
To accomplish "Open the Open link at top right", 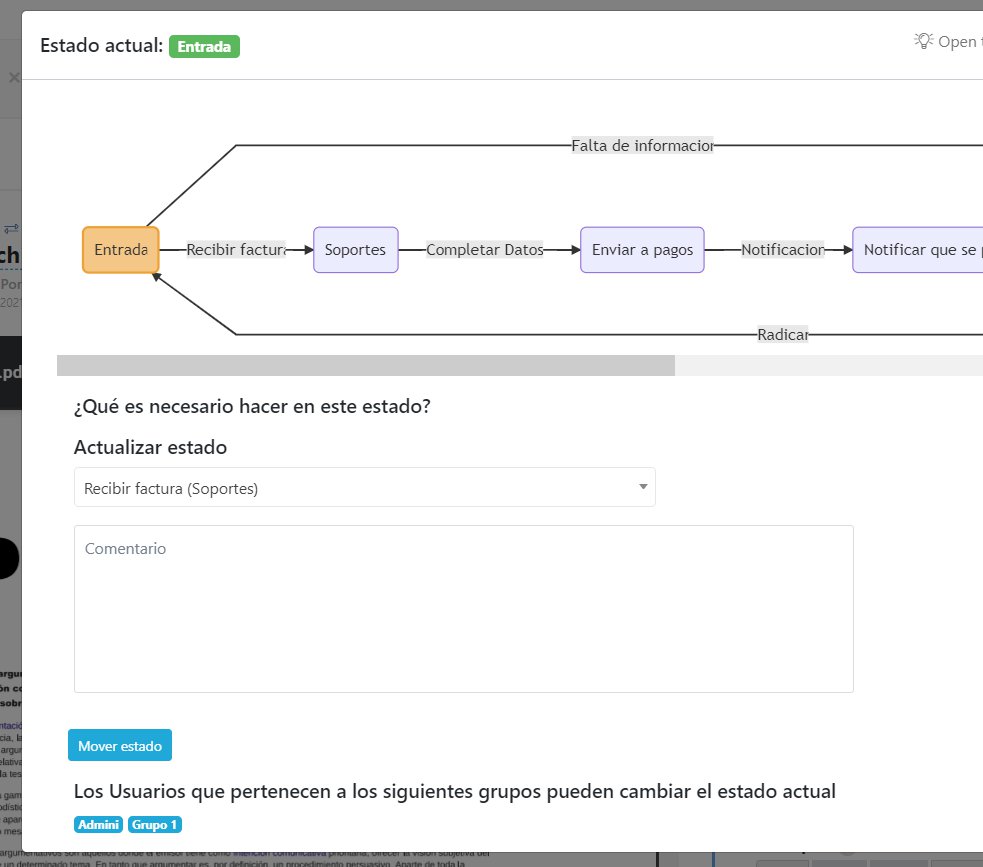I will click(x=958, y=42).
